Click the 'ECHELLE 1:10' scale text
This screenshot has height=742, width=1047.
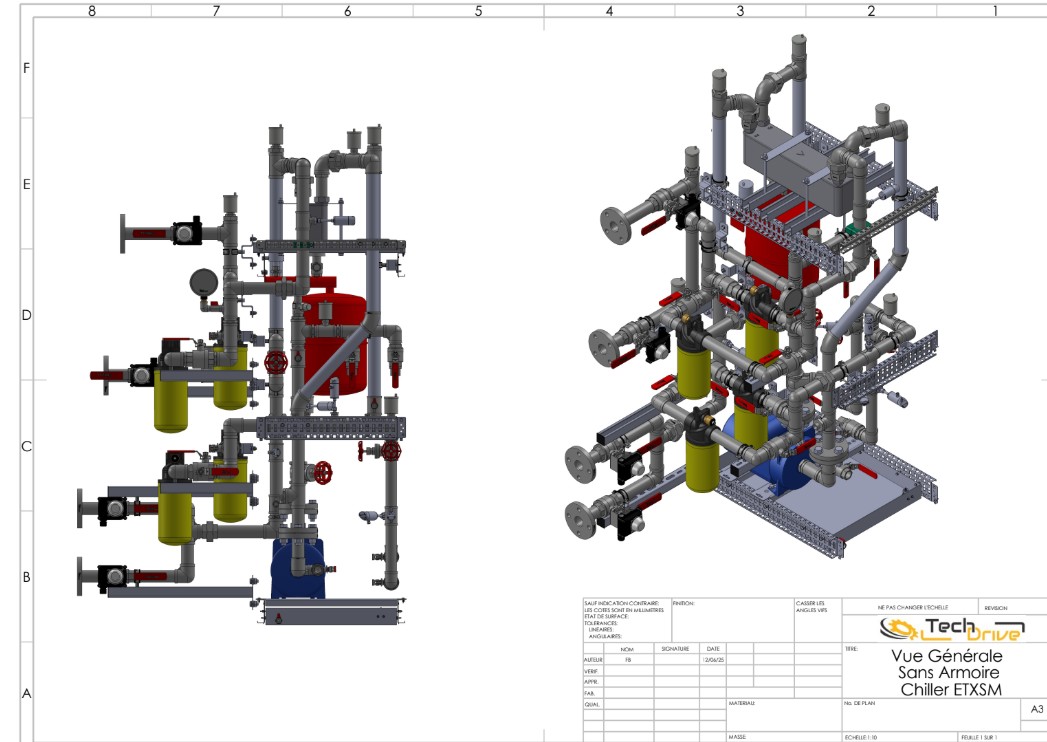tap(861, 737)
